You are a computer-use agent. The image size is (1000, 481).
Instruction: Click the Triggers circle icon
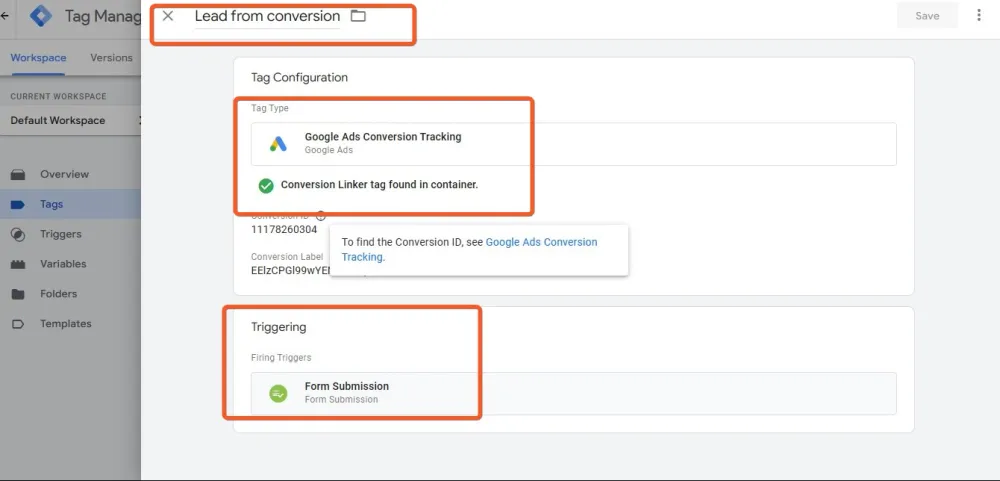pyautogui.click(x=18, y=234)
